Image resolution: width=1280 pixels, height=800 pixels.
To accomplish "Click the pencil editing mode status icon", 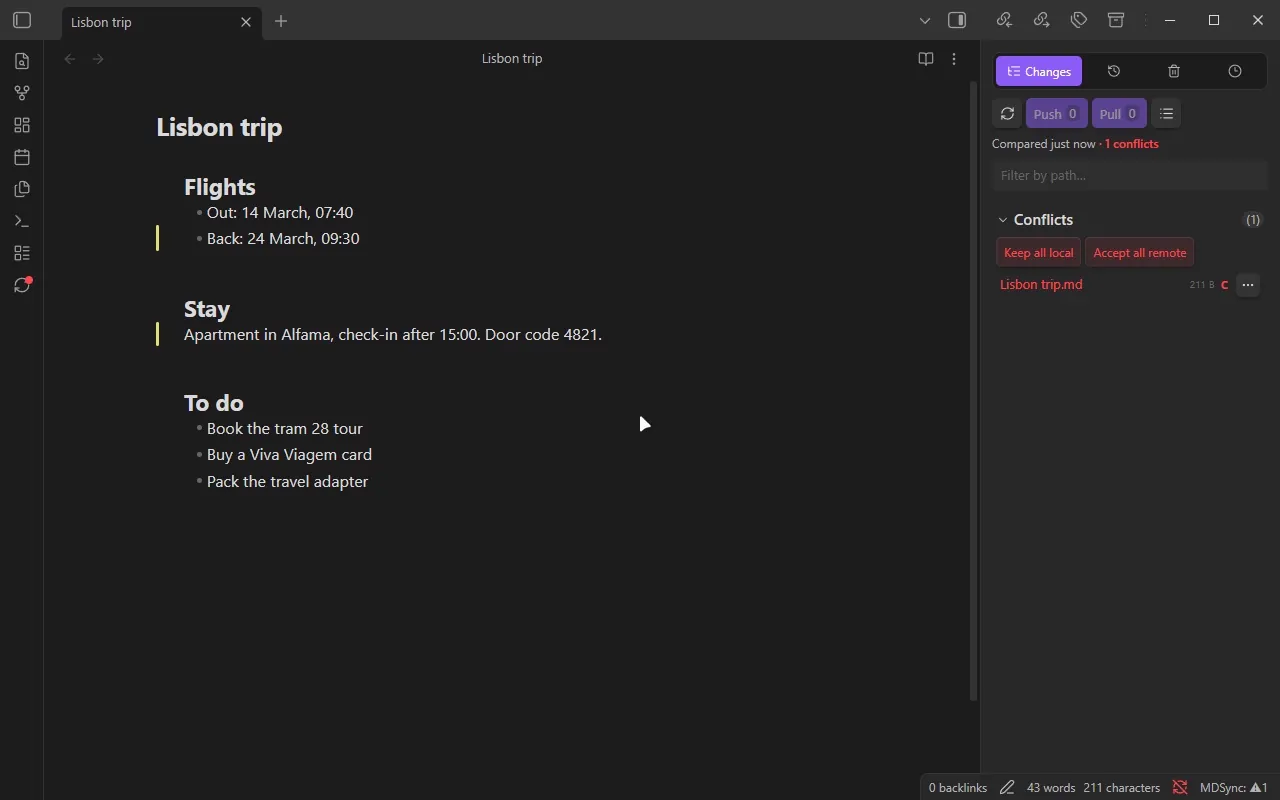I will [1007, 788].
